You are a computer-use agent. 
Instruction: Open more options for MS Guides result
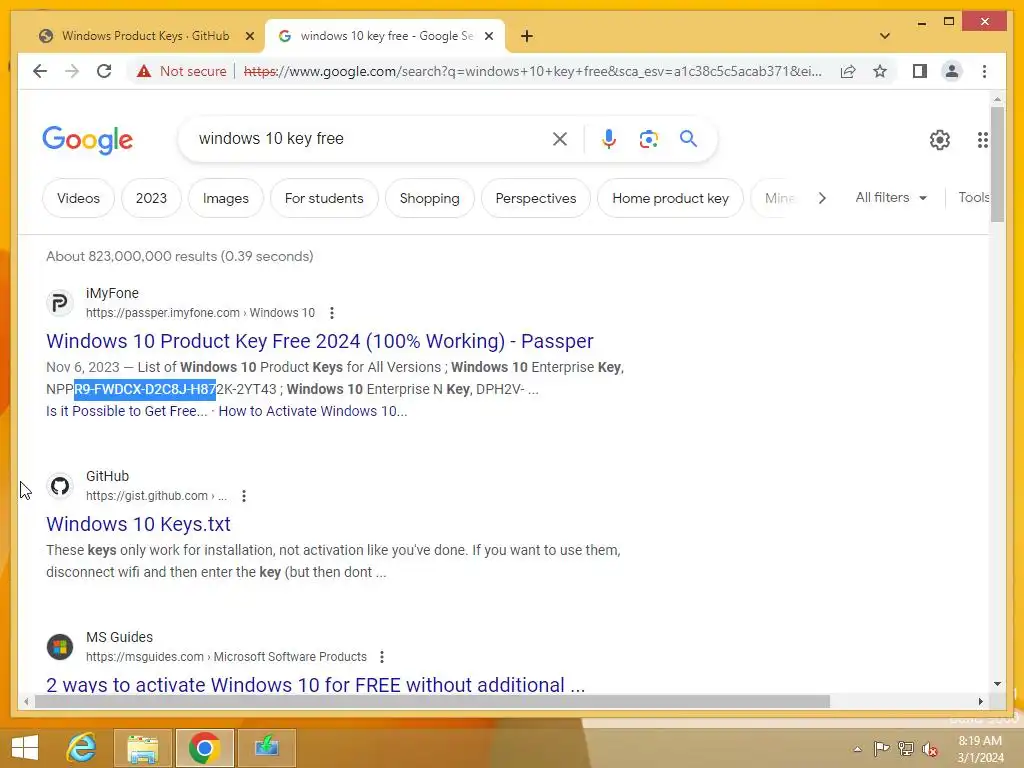click(381, 656)
